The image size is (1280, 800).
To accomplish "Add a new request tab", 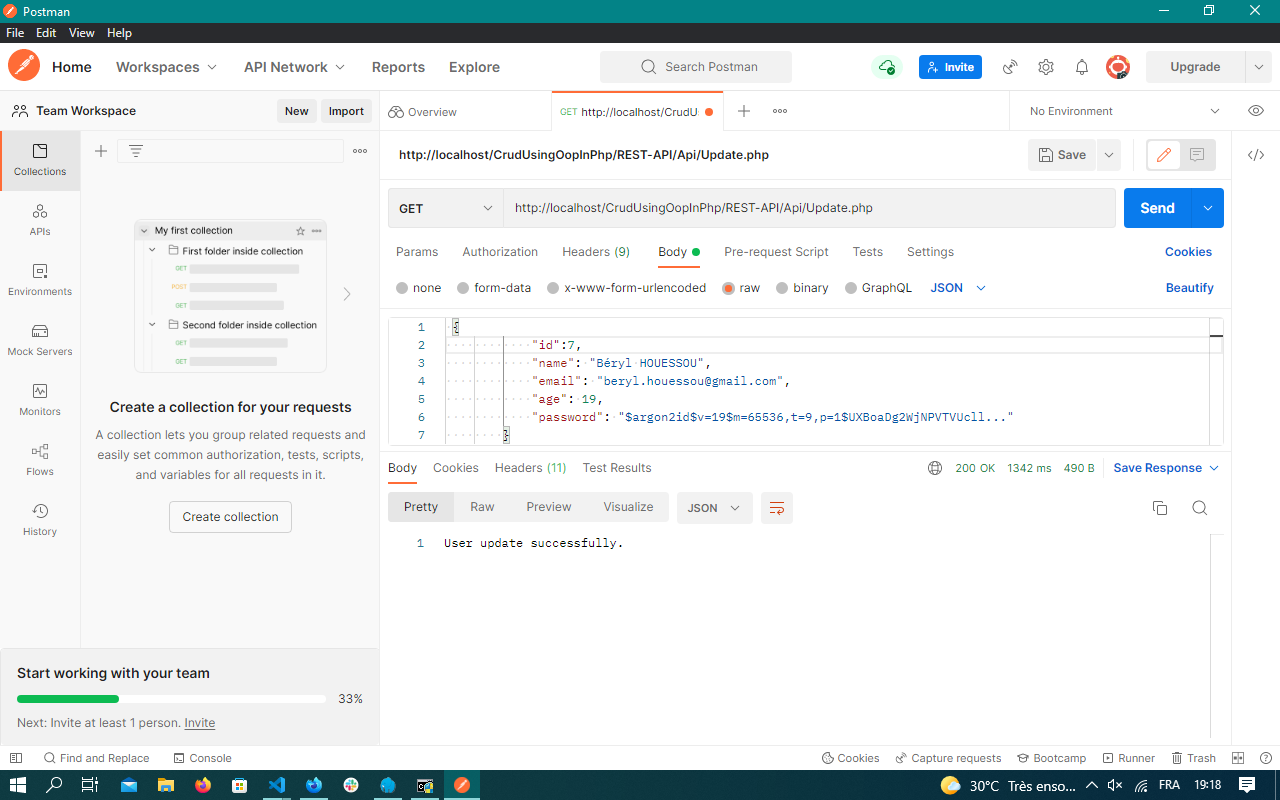I will tap(744, 111).
